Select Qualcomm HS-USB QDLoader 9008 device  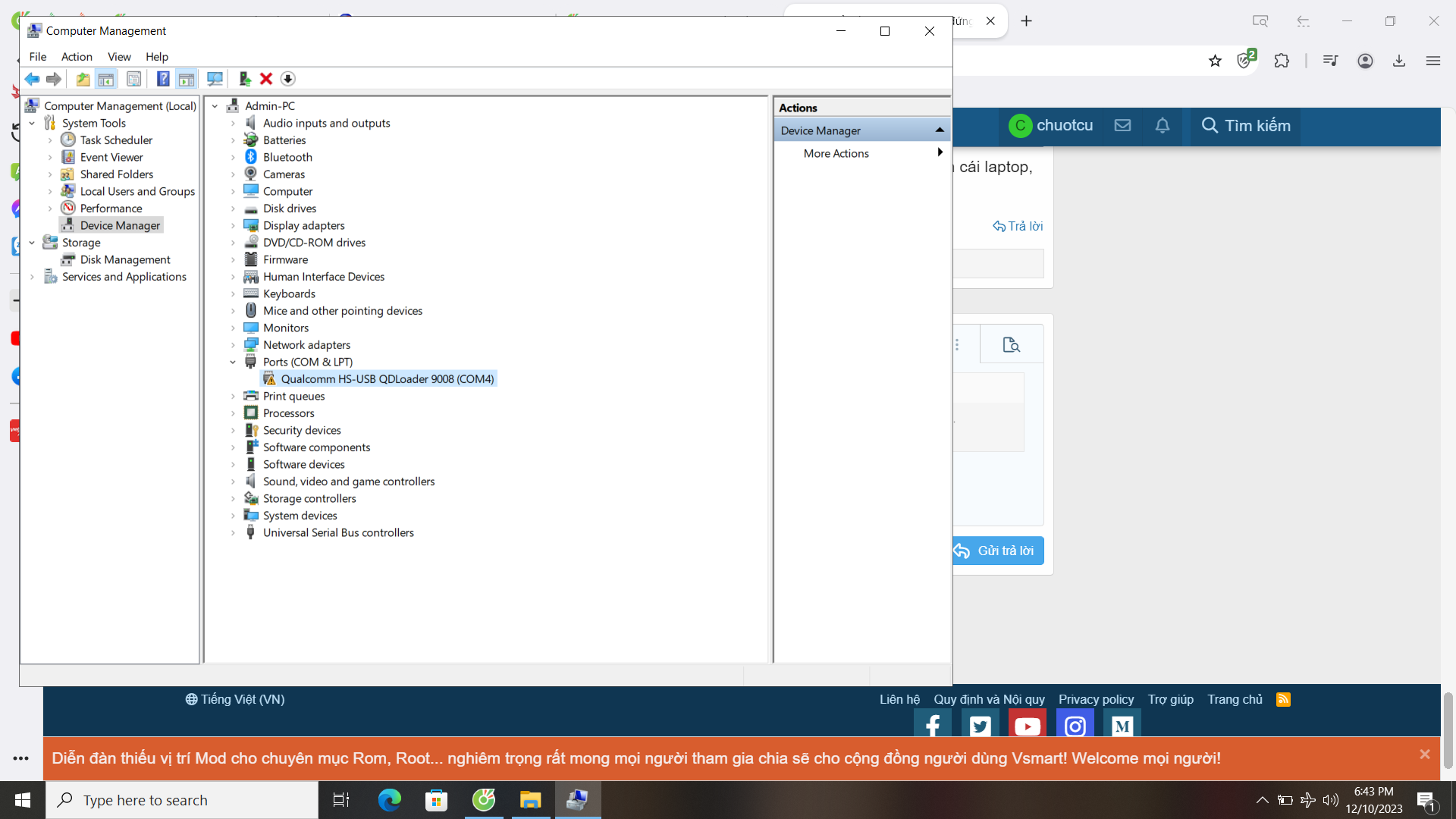[x=387, y=379]
